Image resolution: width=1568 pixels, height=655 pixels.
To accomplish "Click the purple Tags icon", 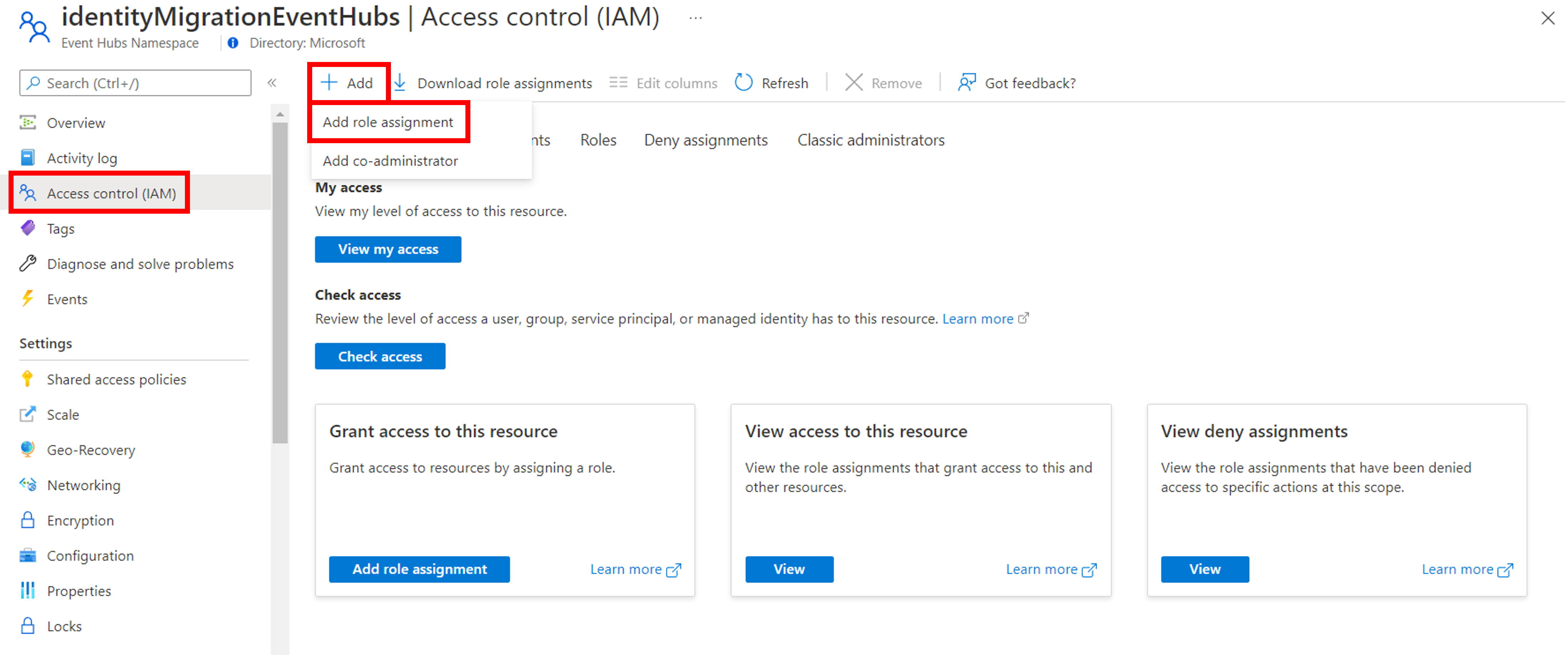I will tap(28, 228).
